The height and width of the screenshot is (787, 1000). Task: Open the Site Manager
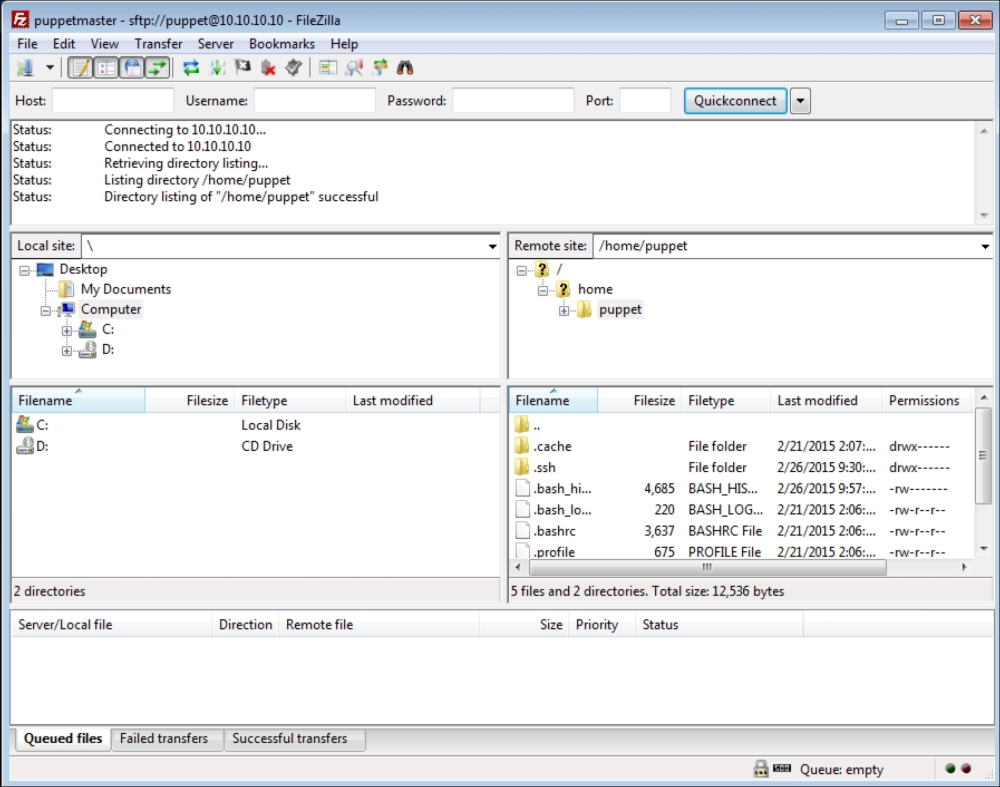pos(25,68)
